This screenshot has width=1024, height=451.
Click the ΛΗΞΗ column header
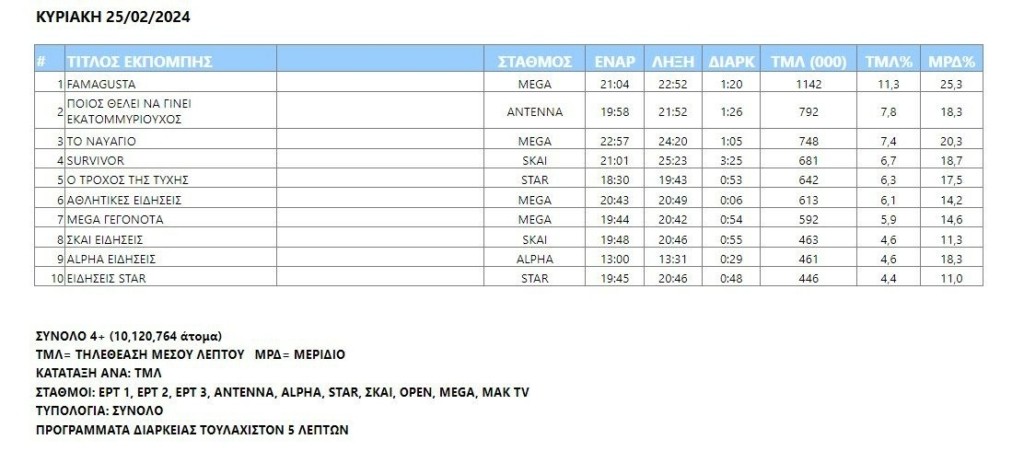[669, 60]
